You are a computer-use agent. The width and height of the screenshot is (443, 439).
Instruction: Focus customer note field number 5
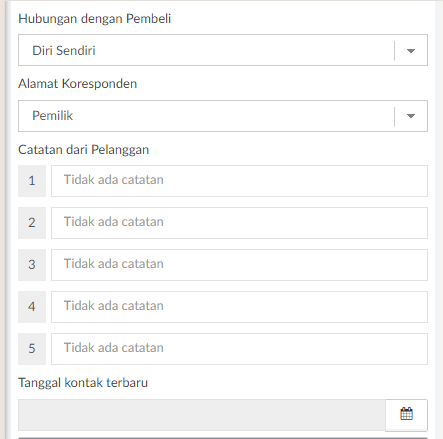click(x=239, y=349)
